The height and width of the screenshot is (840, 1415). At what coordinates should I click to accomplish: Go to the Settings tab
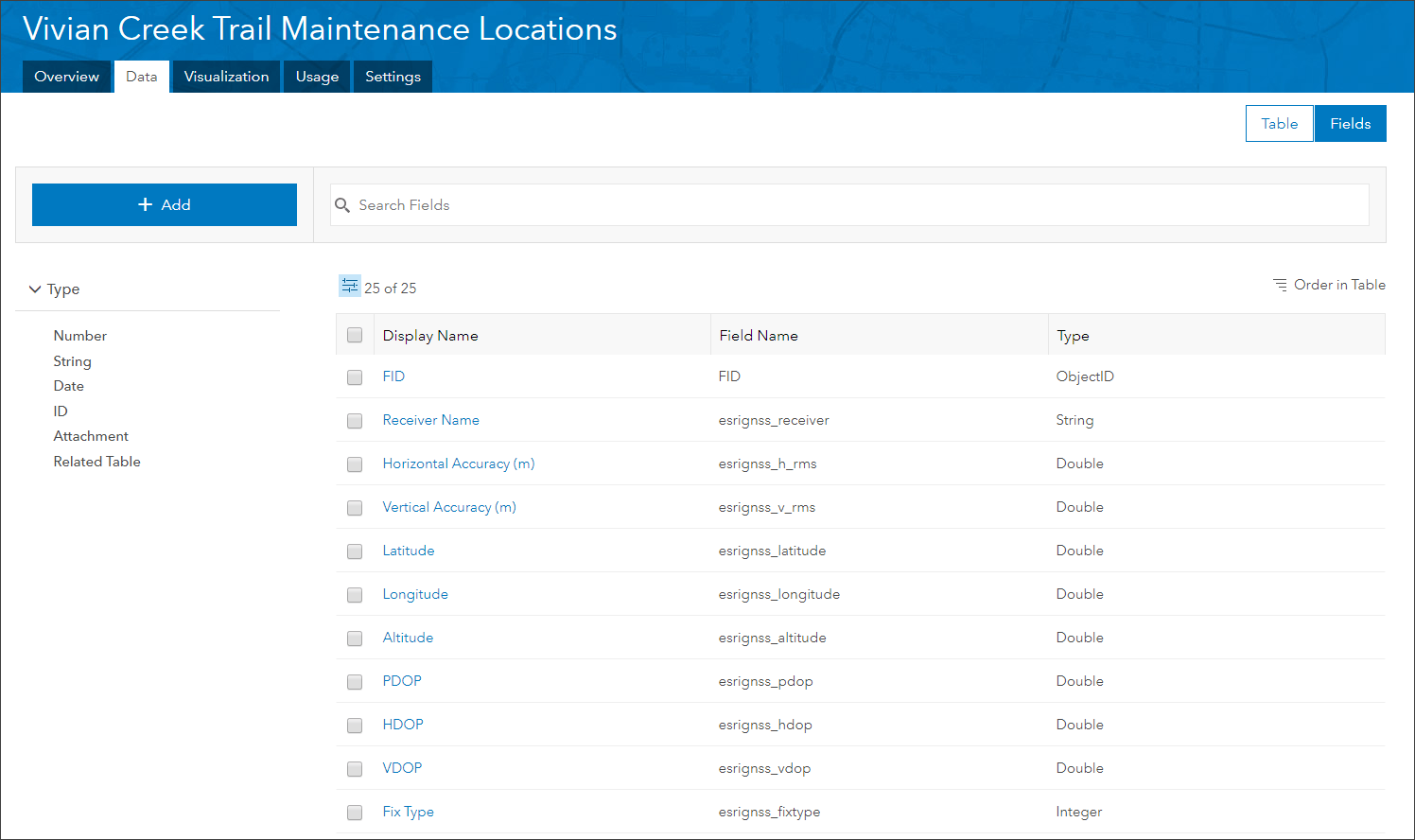click(x=393, y=77)
